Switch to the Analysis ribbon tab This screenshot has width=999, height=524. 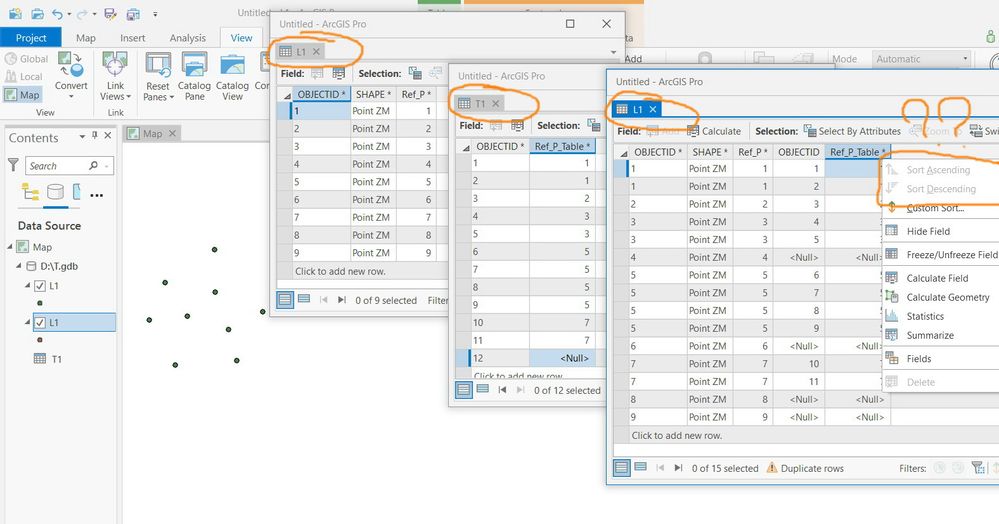[x=187, y=38]
